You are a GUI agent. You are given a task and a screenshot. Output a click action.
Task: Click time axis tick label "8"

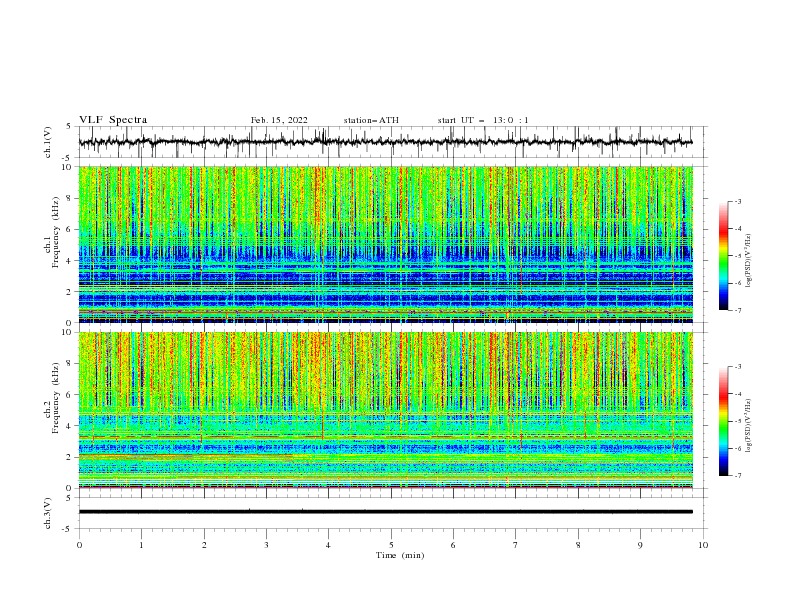point(578,545)
